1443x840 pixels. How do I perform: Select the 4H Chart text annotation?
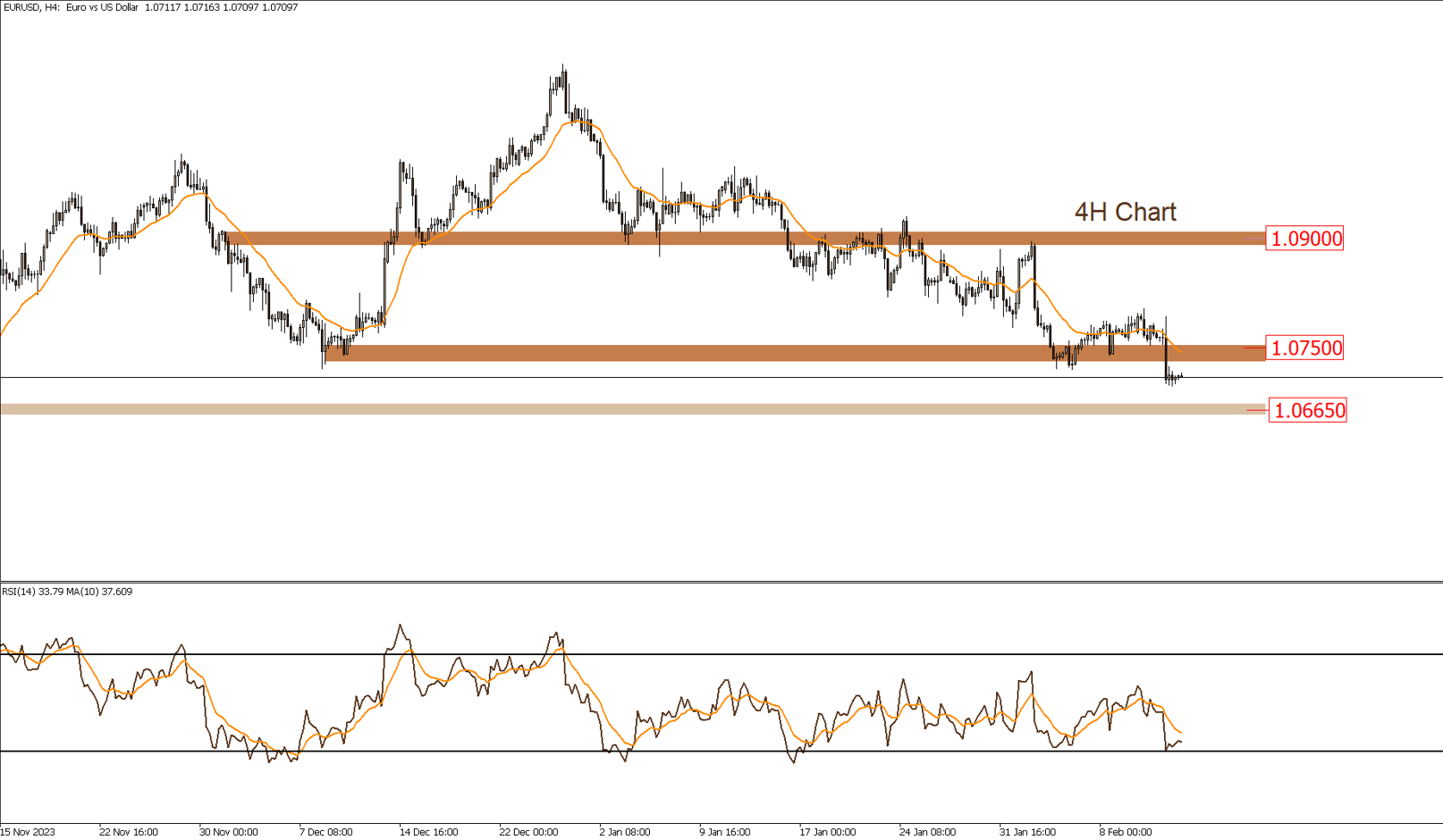click(1125, 213)
